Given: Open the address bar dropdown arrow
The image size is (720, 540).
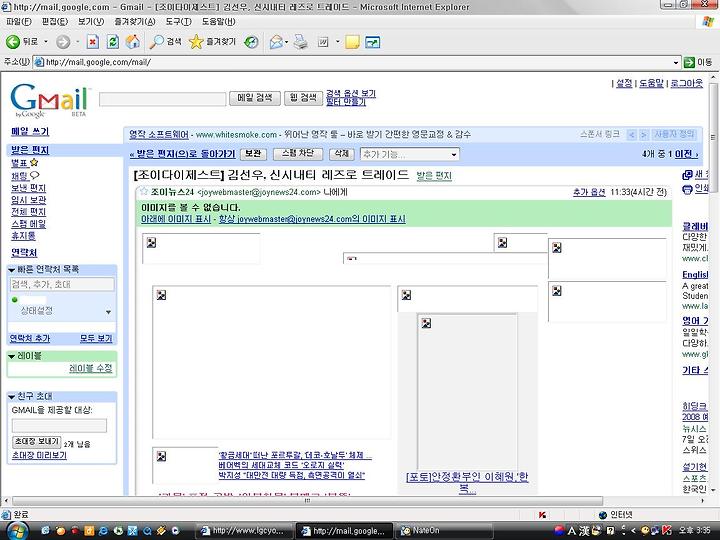Looking at the screenshot, I should click(x=676, y=62).
